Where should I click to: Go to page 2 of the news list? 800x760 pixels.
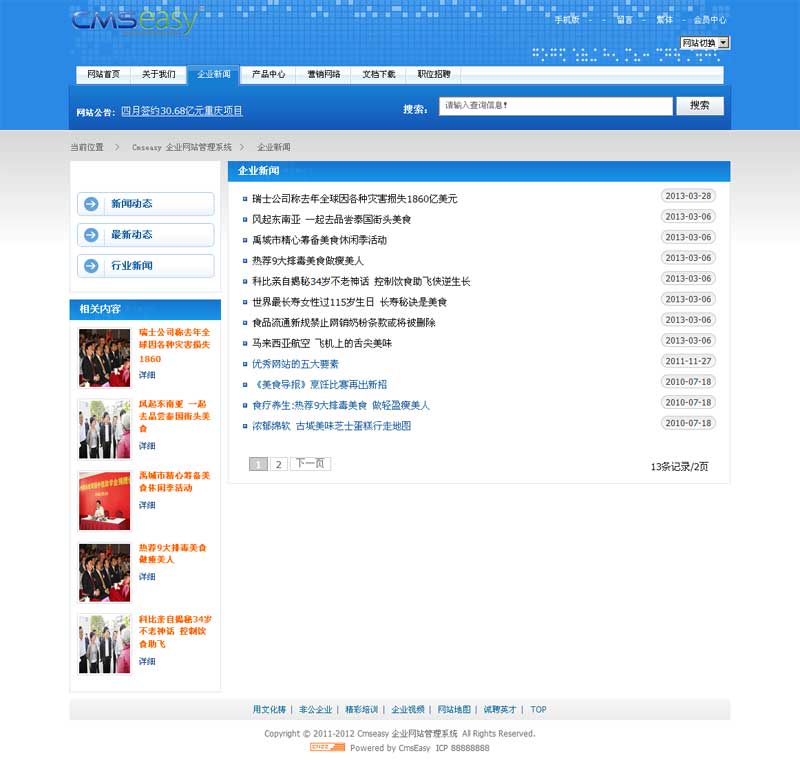[x=278, y=464]
